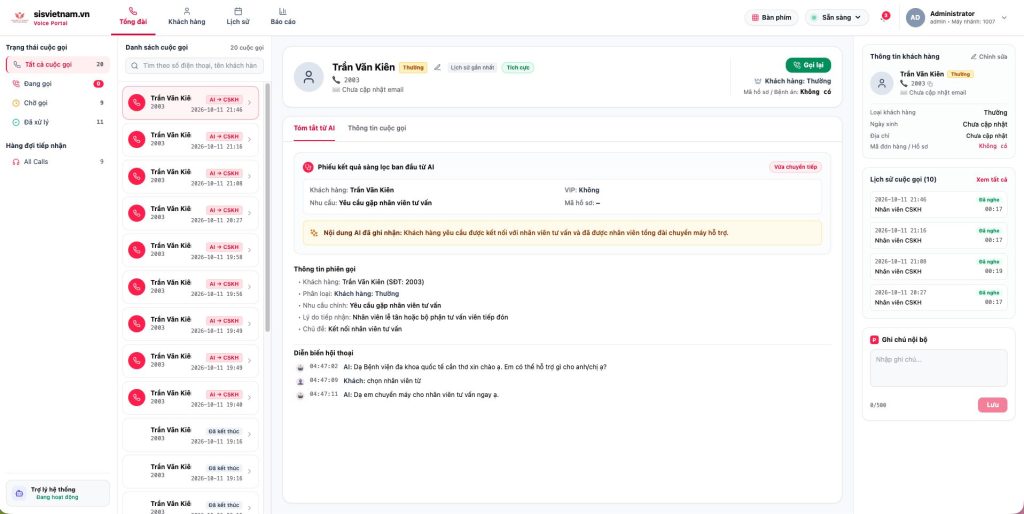1024x514 pixels.
Task: Open the 21:46 call history entry
Action: point(938,204)
